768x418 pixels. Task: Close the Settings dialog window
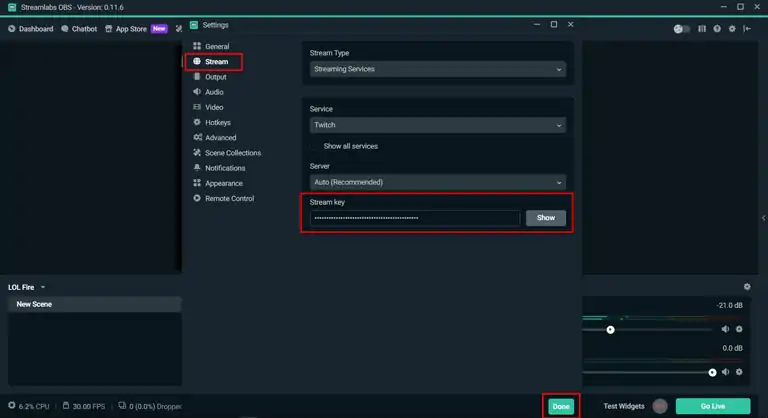(x=571, y=25)
